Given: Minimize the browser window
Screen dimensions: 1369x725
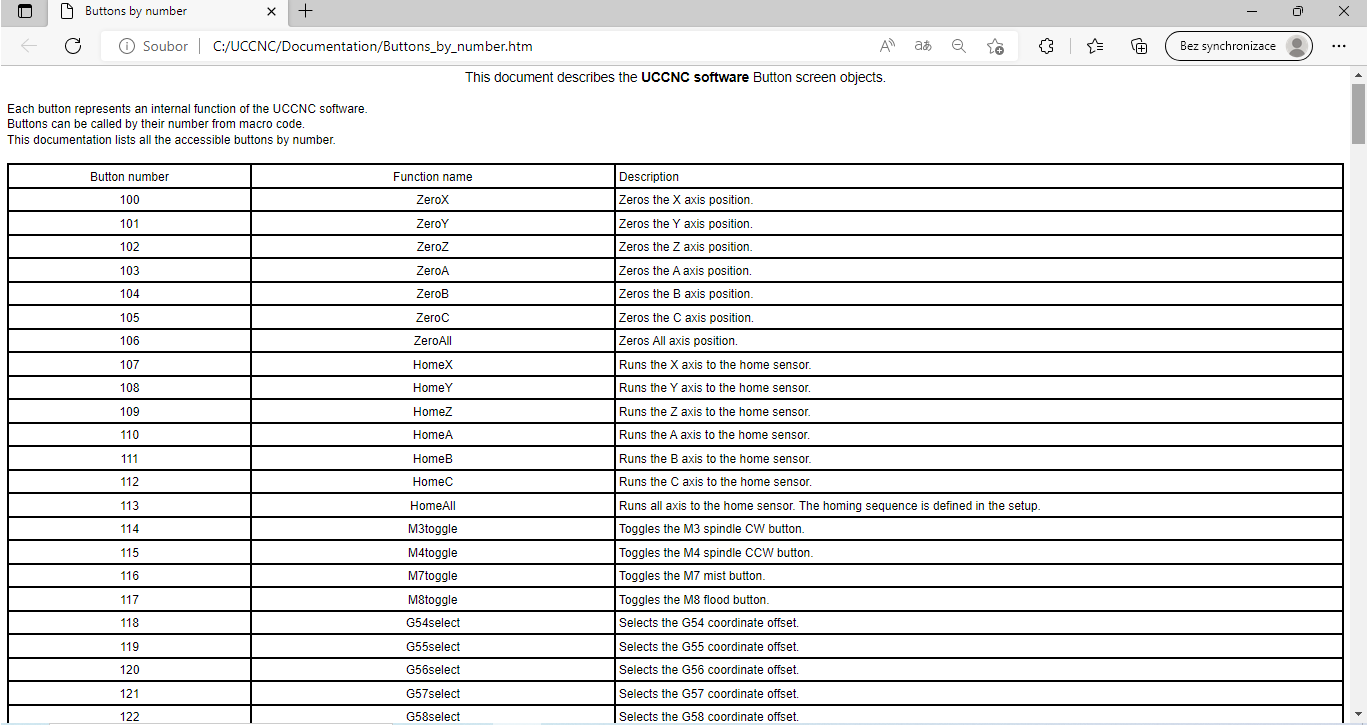Looking at the screenshot, I should (x=1252, y=11).
